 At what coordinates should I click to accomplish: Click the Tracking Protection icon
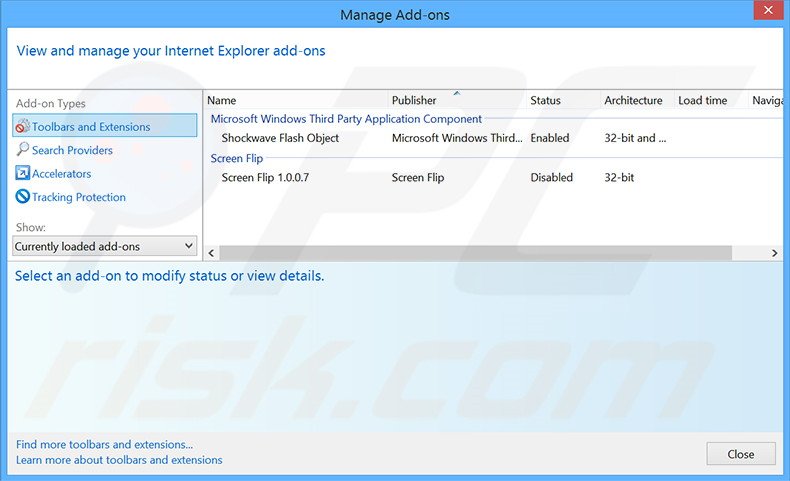(23, 196)
